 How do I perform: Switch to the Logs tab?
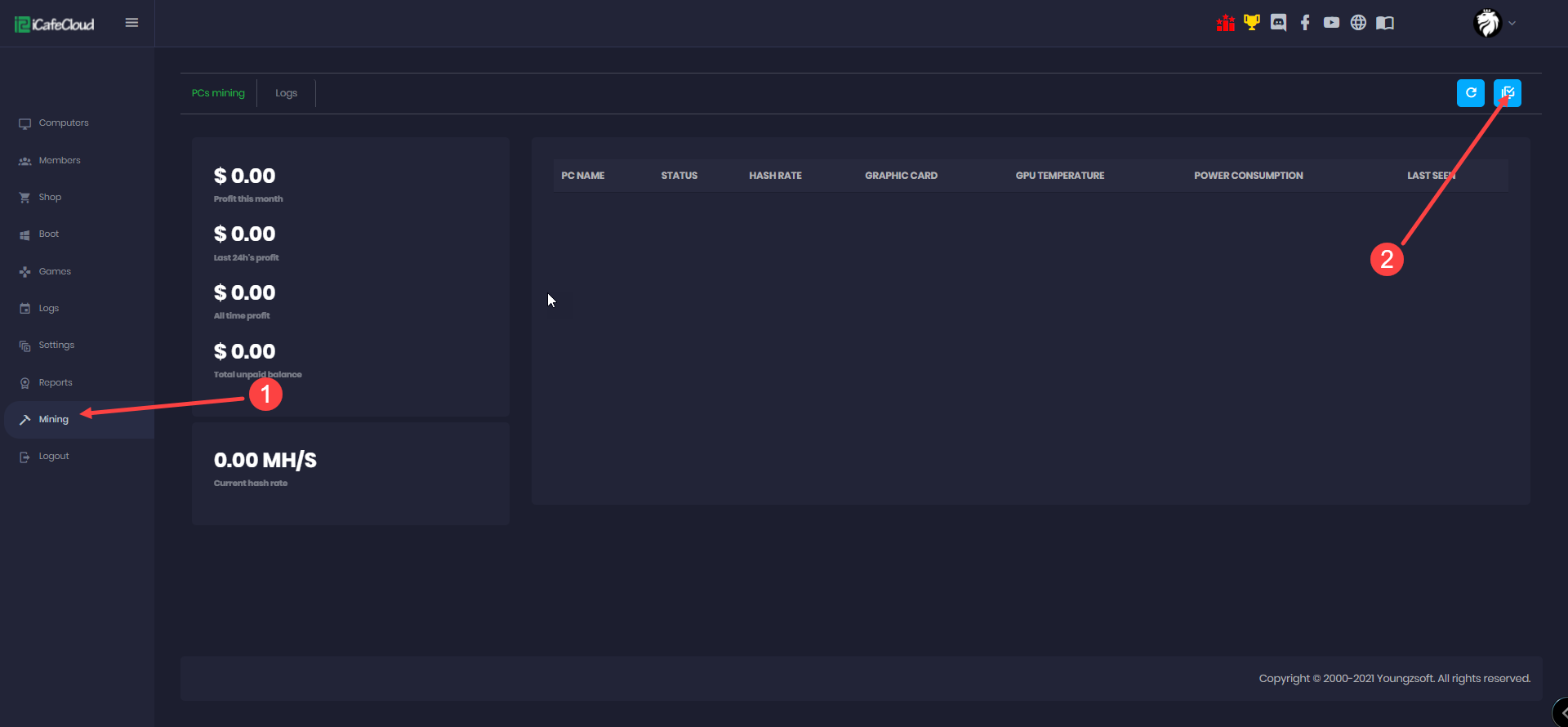[286, 93]
